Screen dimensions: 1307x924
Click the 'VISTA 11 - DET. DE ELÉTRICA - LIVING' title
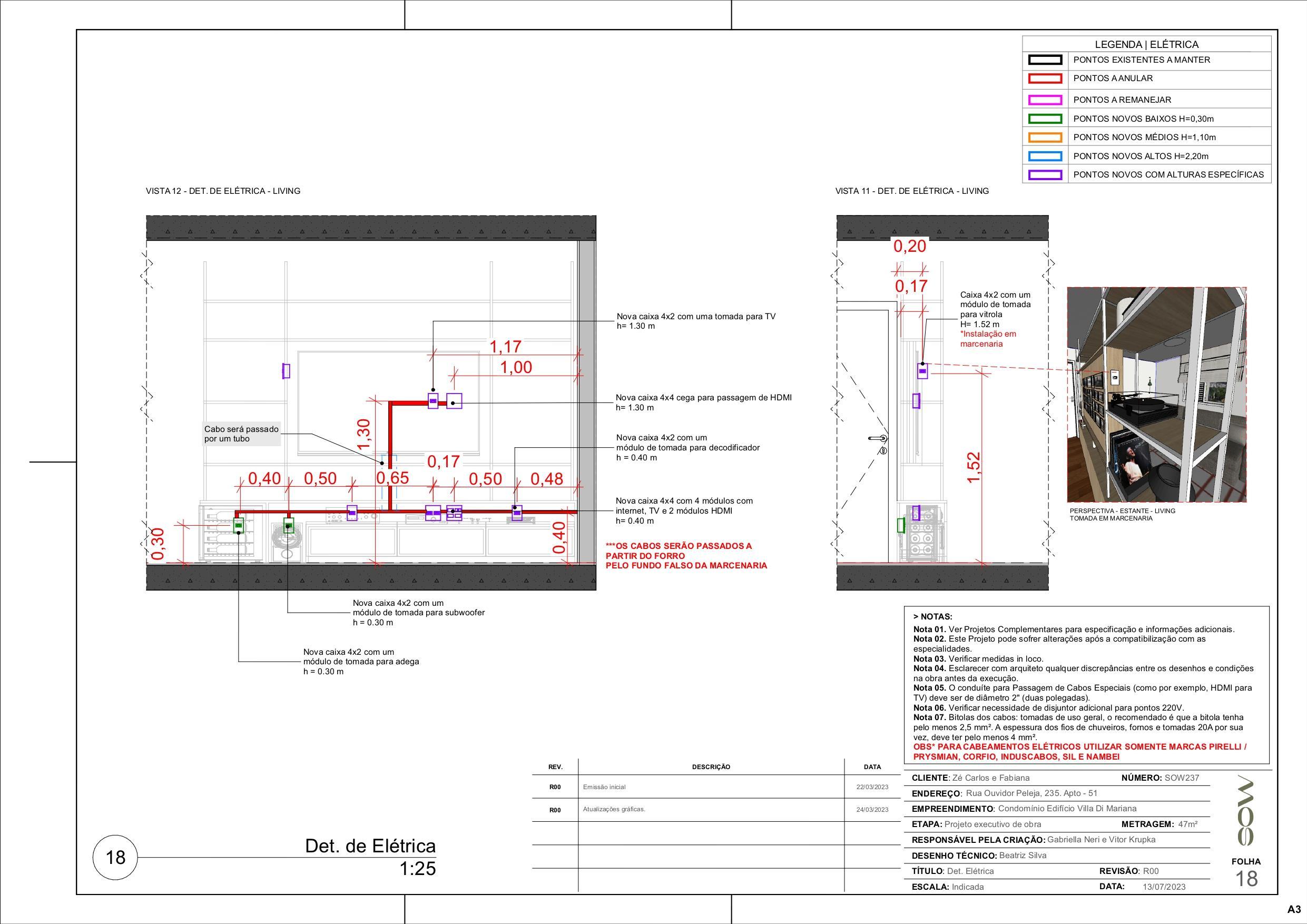pyautogui.click(x=912, y=191)
